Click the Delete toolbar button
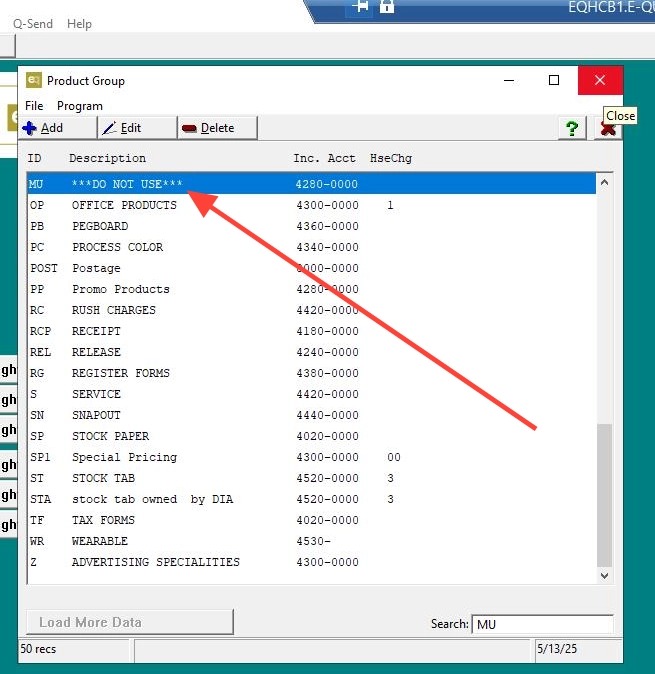The width and height of the screenshot is (655, 674). point(217,128)
